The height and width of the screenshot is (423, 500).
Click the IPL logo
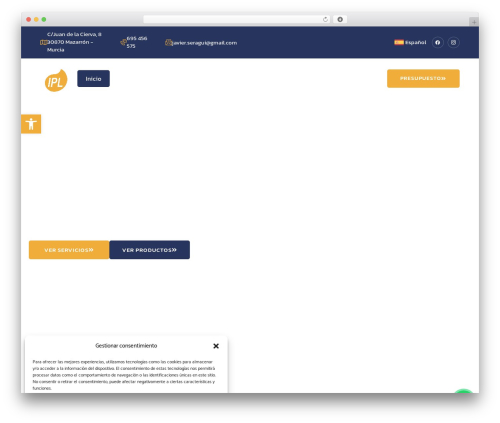[56, 80]
